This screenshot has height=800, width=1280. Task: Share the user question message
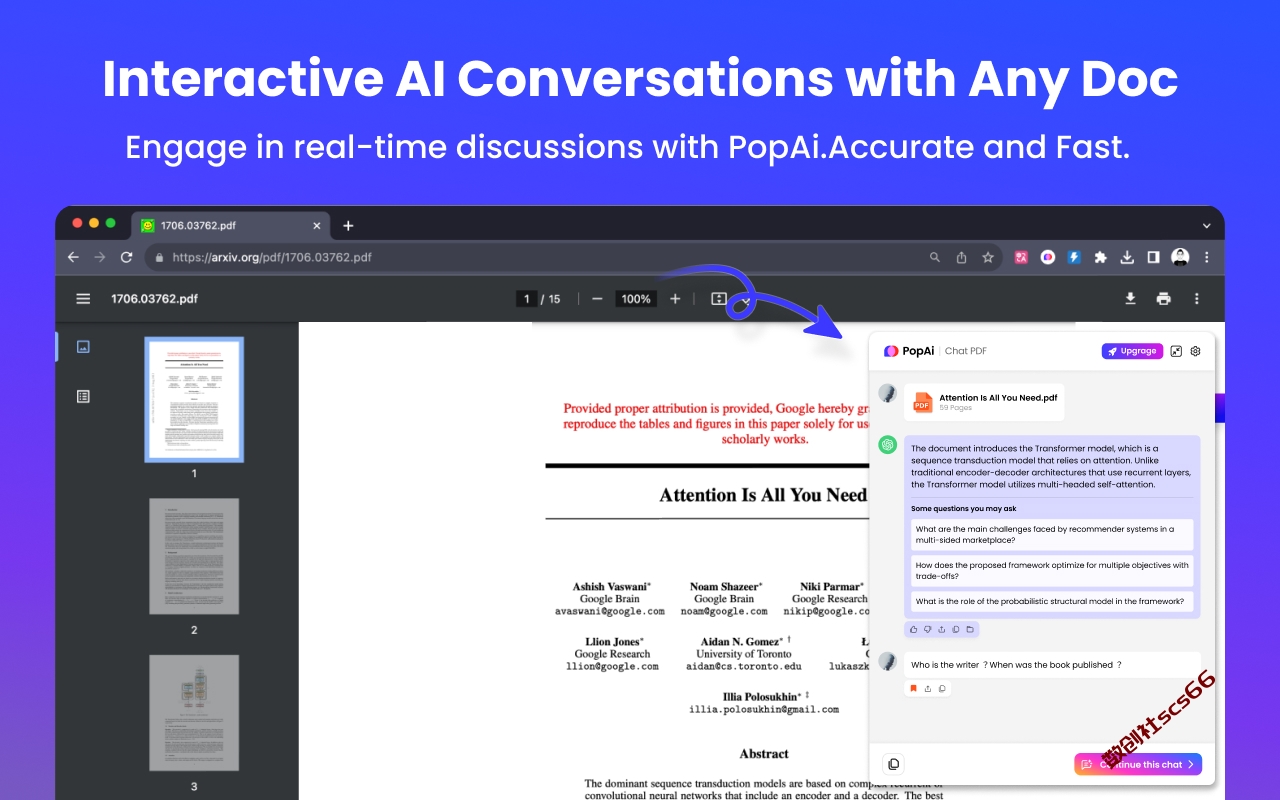[928, 688]
